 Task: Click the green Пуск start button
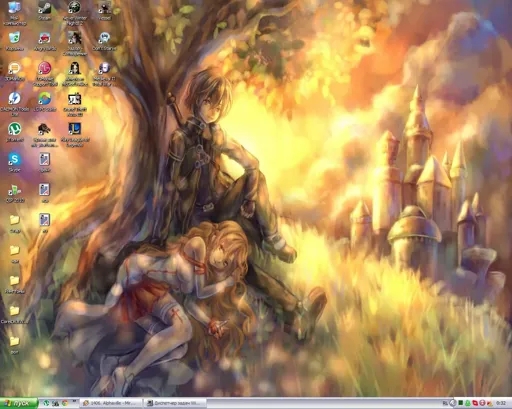pyautogui.click(x=19, y=403)
